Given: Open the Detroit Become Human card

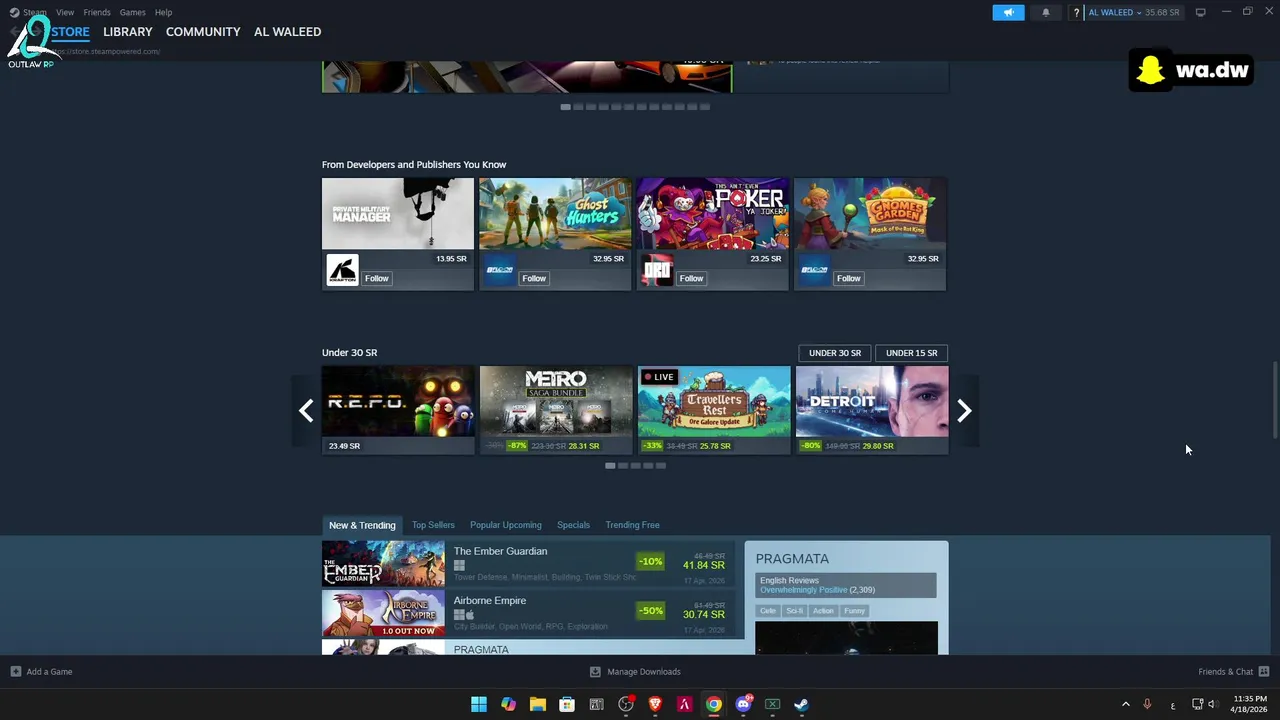Looking at the screenshot, I should (x=871, y=411).
